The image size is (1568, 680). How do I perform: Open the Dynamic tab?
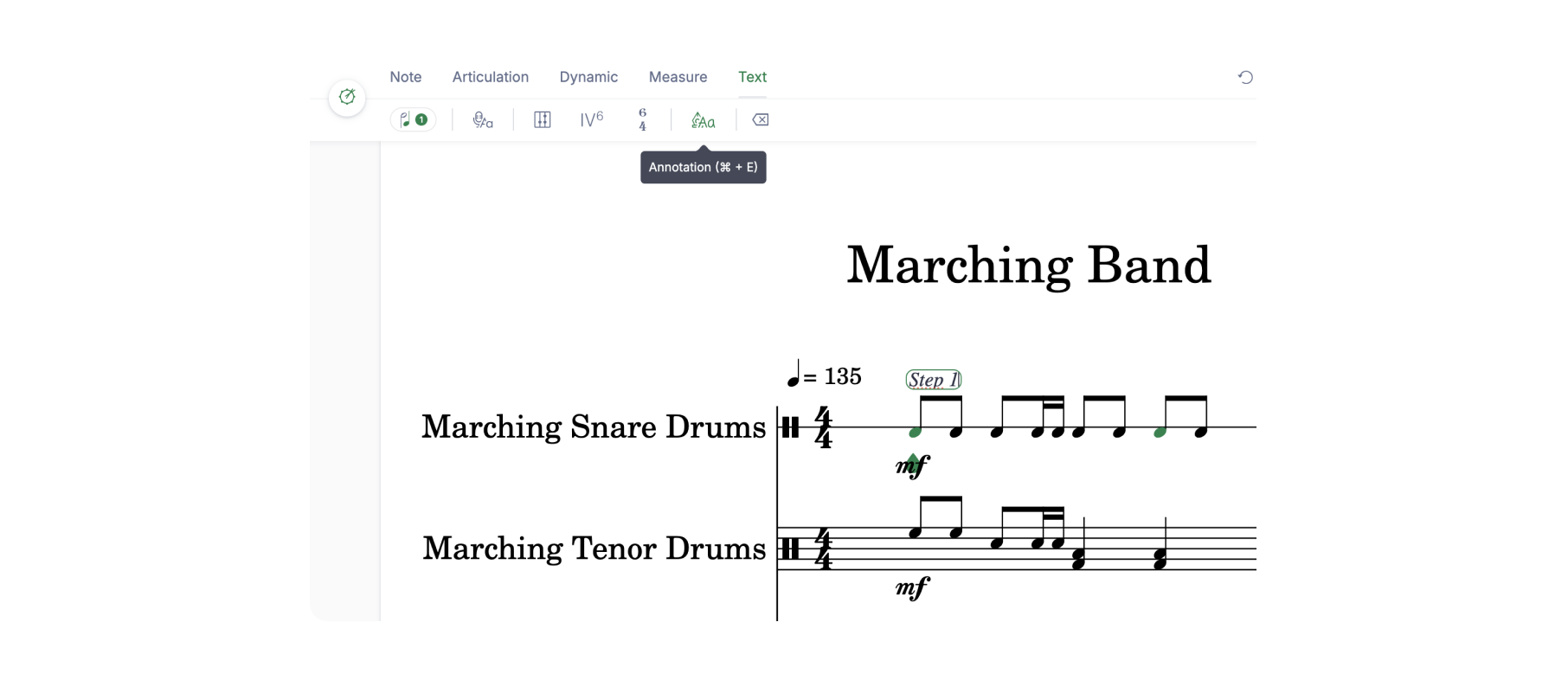588,77
